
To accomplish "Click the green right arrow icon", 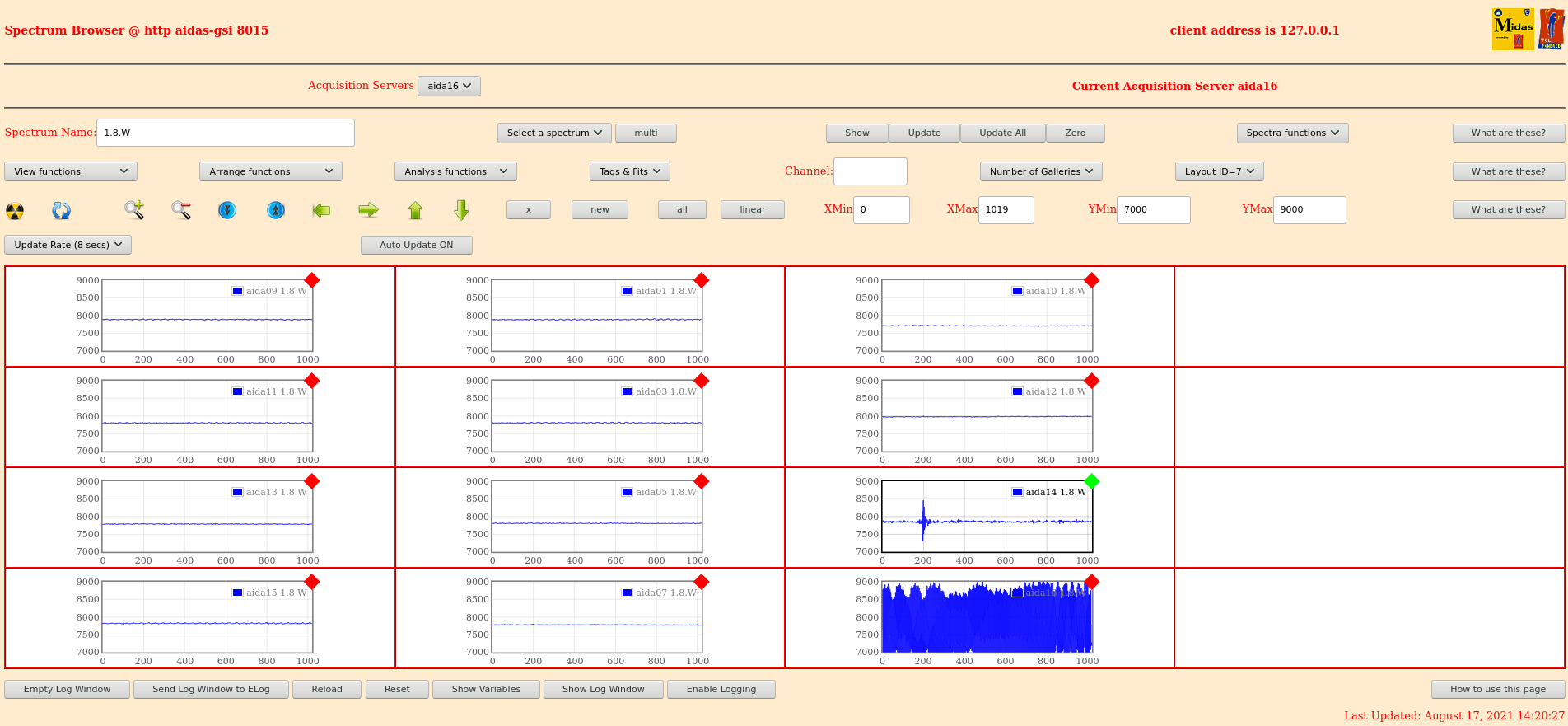I will pyautogui.click(x=368, y=210).
